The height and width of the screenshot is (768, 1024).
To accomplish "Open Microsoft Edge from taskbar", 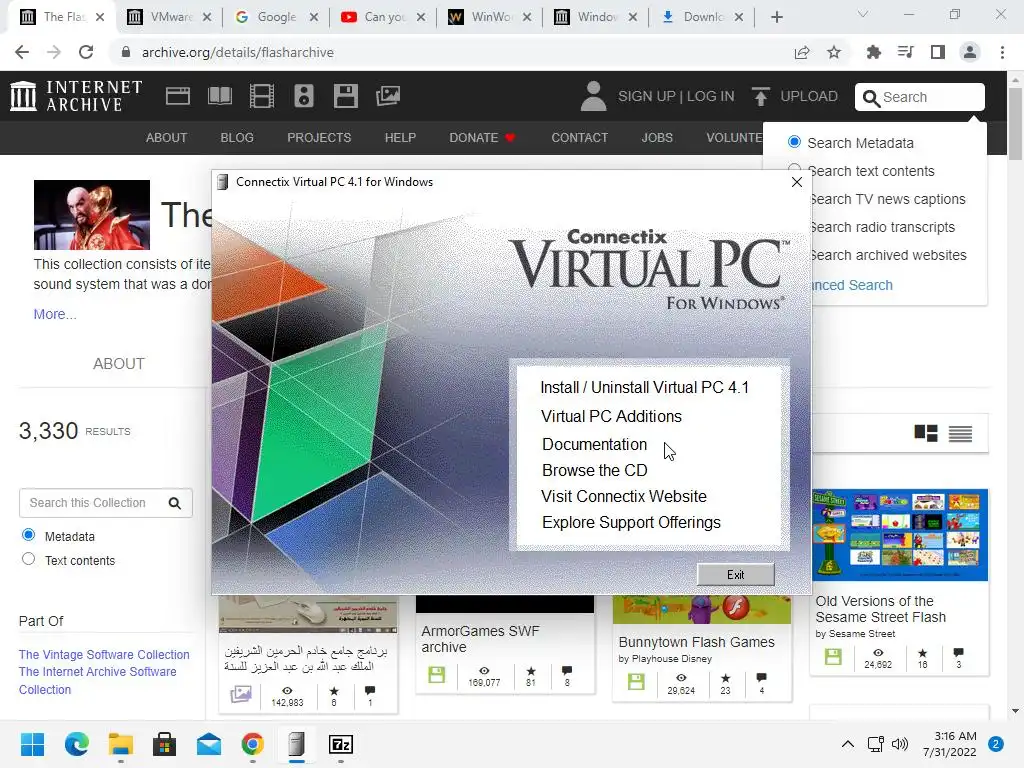I will pyautogui.click(x=76, y=744).
